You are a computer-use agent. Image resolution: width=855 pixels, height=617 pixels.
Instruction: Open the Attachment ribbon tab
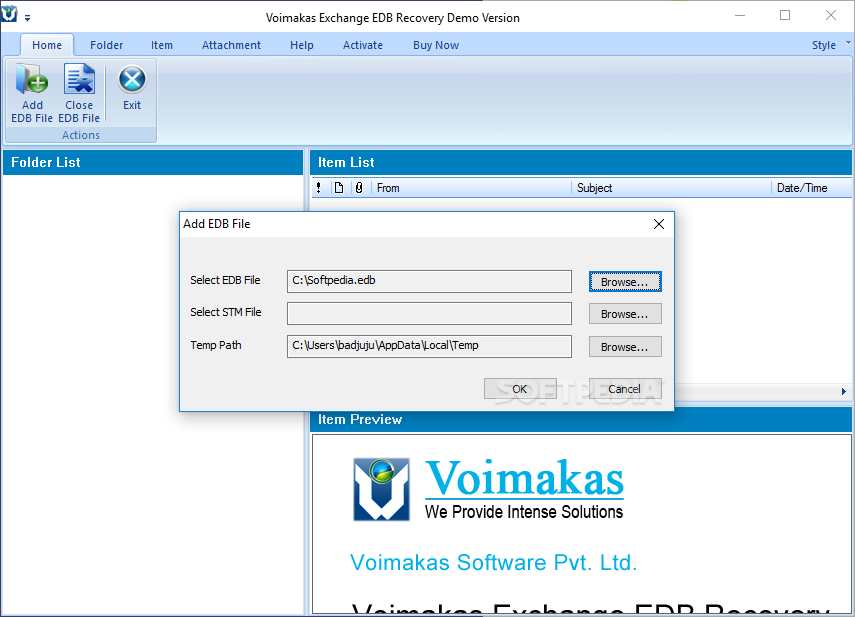(231, 45)
